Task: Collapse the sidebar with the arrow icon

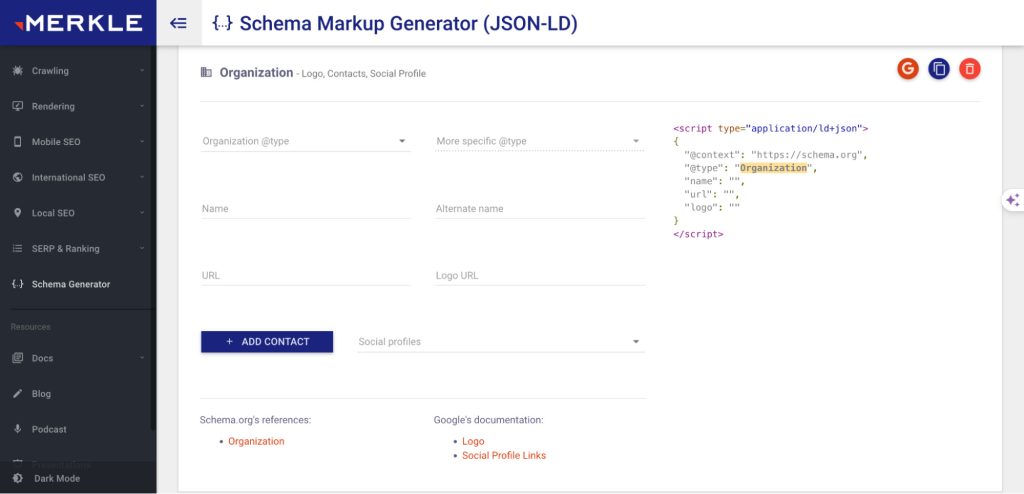Action: pos(179,23)
